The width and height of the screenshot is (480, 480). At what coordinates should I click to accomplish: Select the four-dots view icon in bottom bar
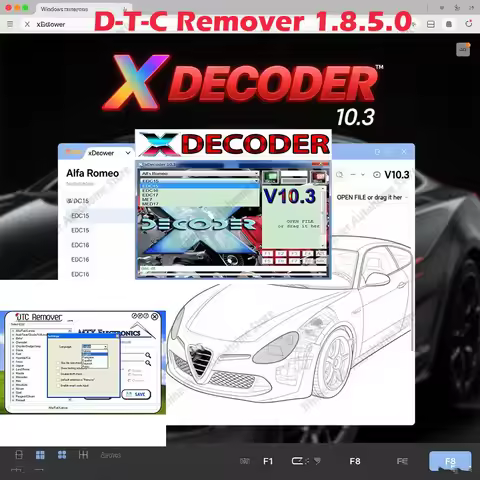(x=62, y=455)
